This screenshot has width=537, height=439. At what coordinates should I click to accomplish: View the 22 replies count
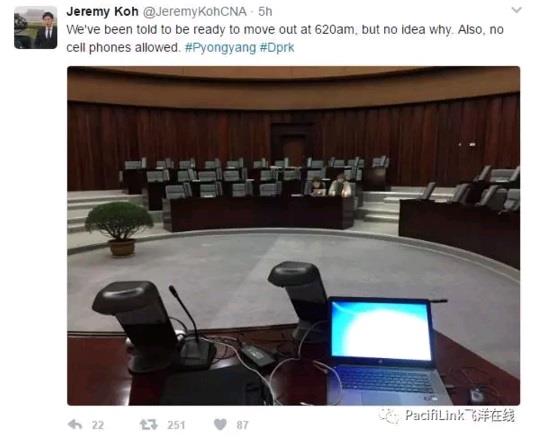click(x=98, y=425)
